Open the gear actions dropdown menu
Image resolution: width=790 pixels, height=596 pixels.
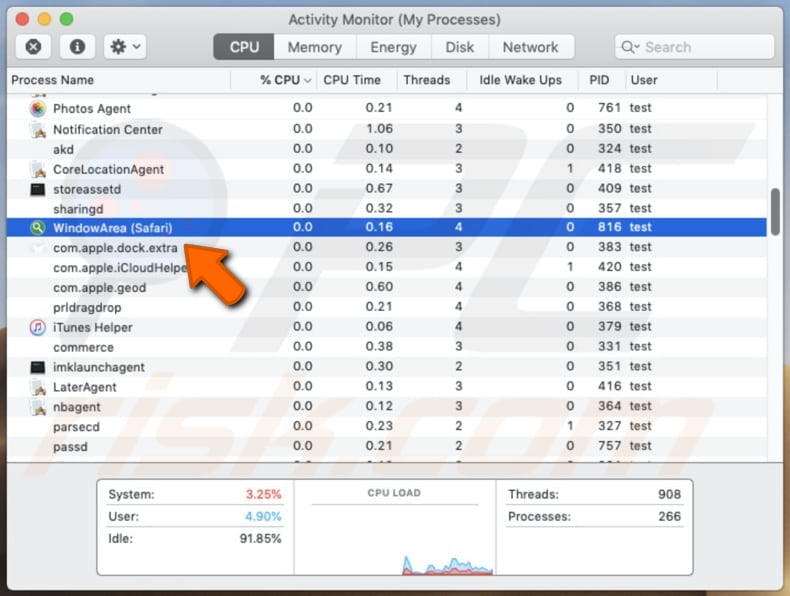pos(125,47)
